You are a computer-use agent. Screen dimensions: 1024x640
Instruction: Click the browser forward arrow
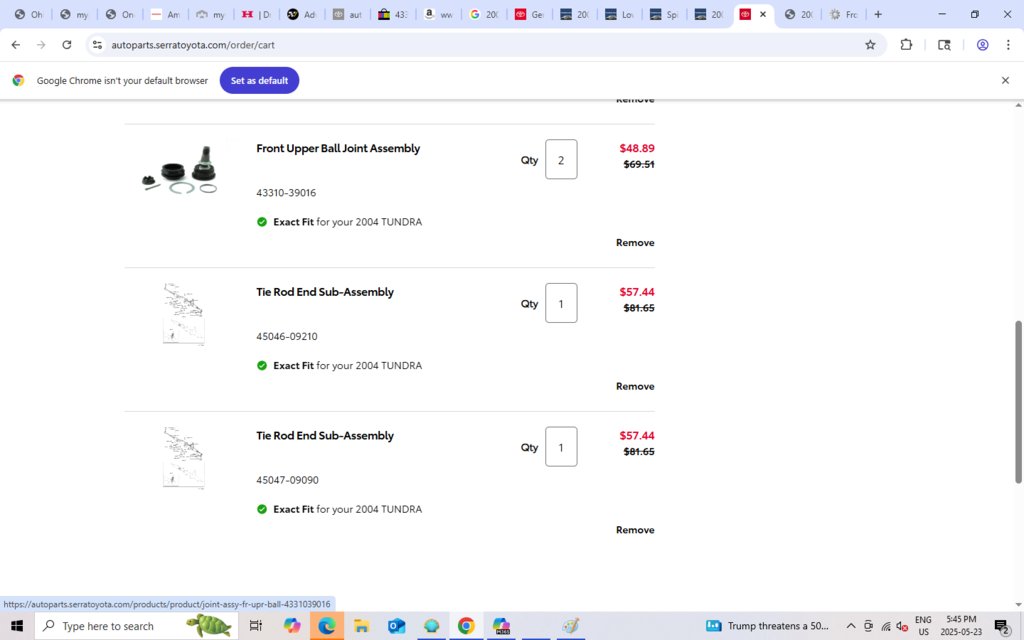pyautogui.click(x=41, y=44)
